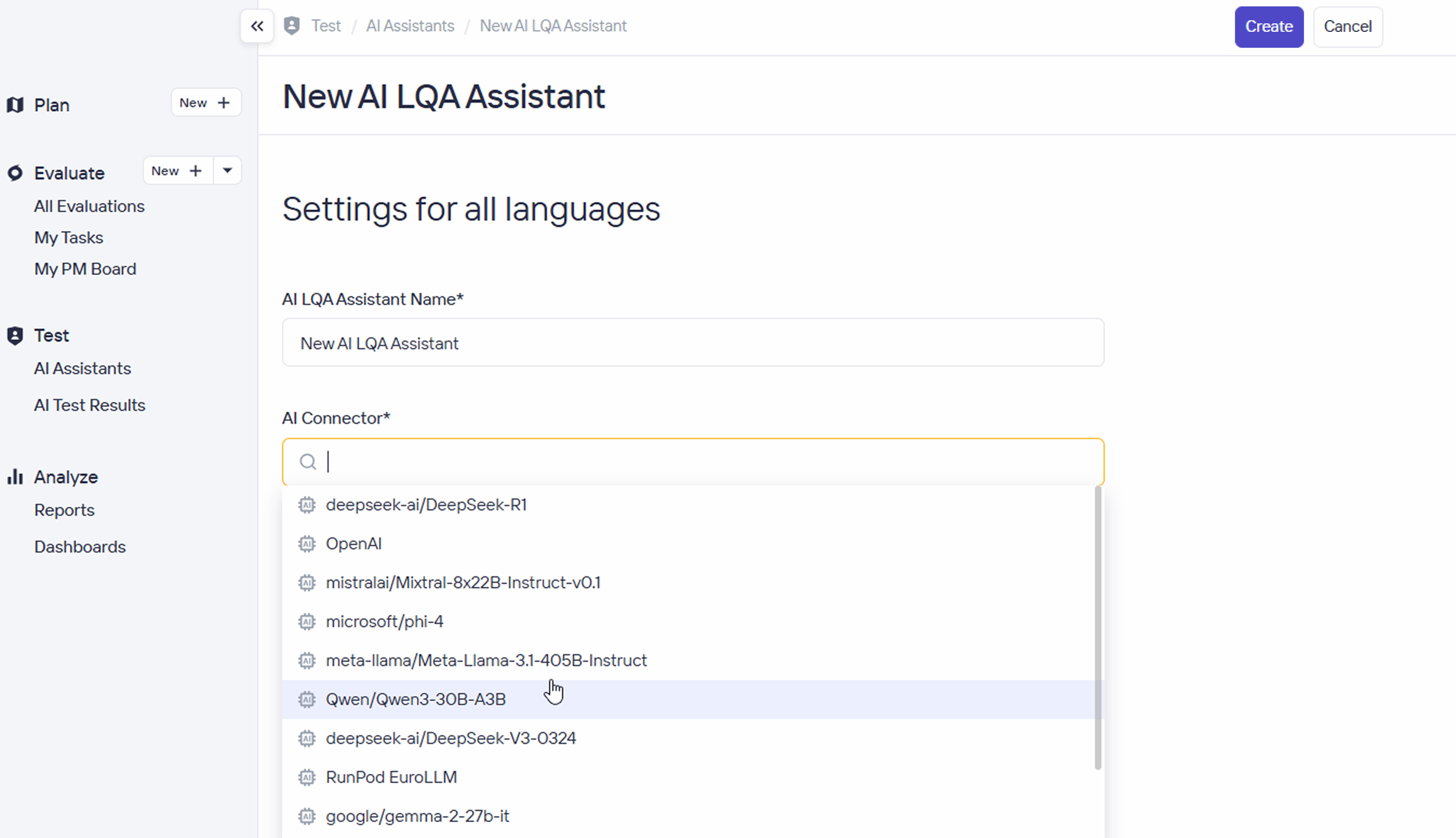Click the connector dropdown list scrollbar
Screen dimensions: 1456x838
pyautogui.click(x=1098, y=627)
